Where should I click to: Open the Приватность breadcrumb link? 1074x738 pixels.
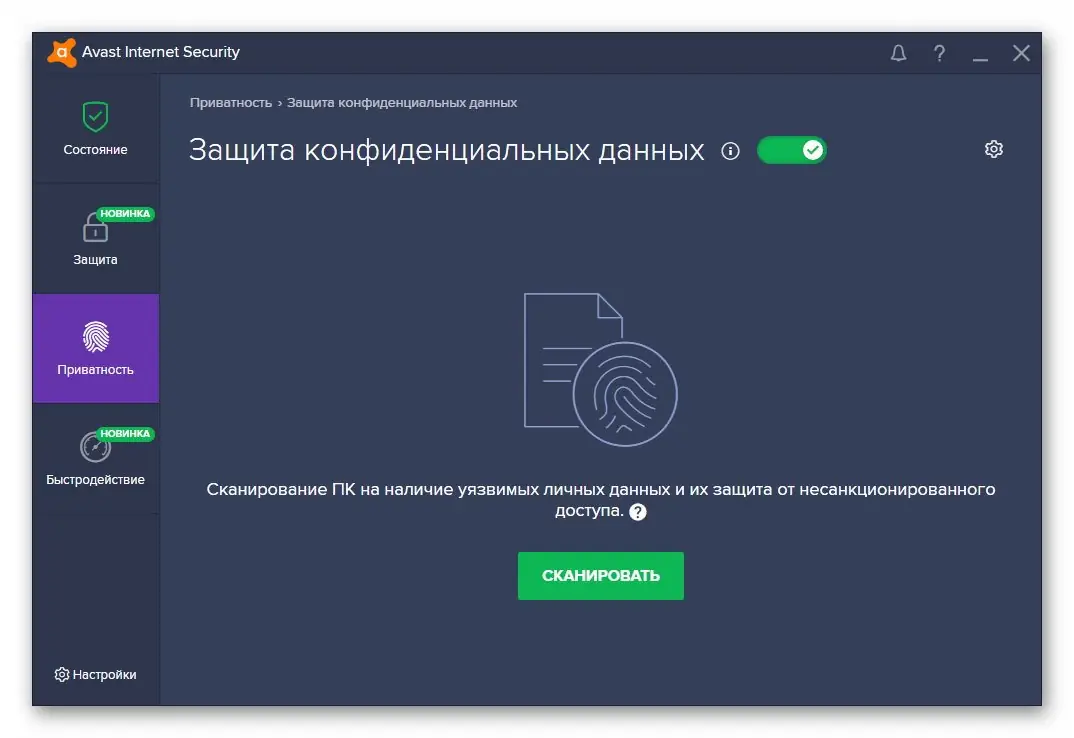(229, 102)
